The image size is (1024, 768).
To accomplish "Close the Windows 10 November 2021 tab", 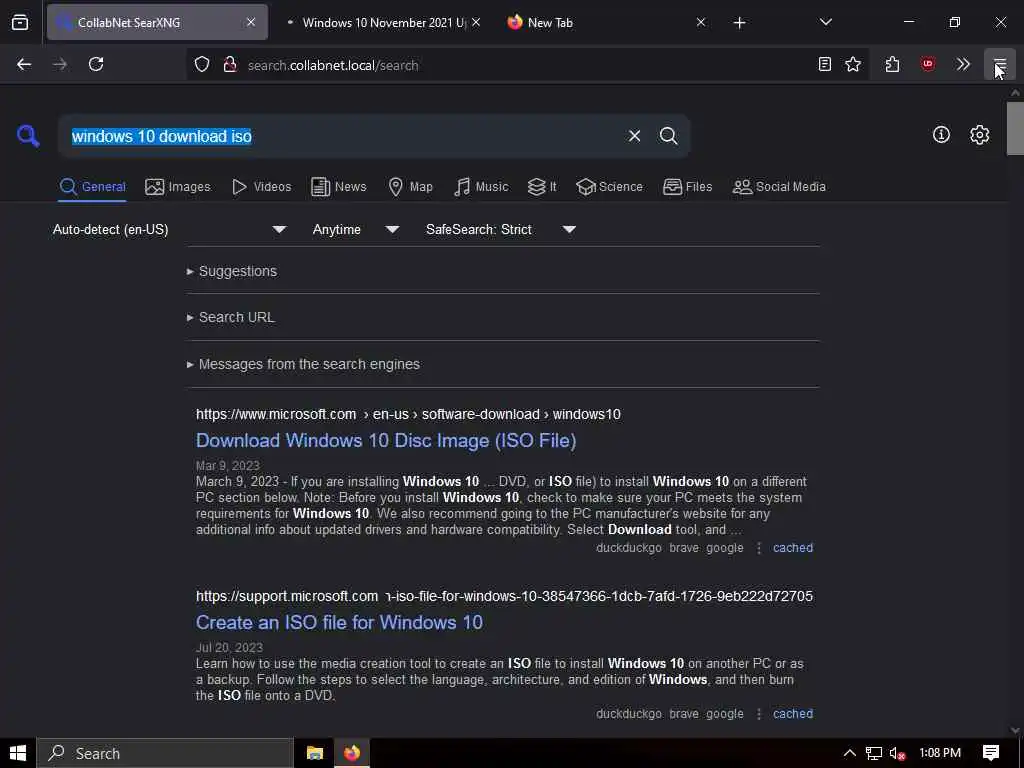I will coord(476,23).
